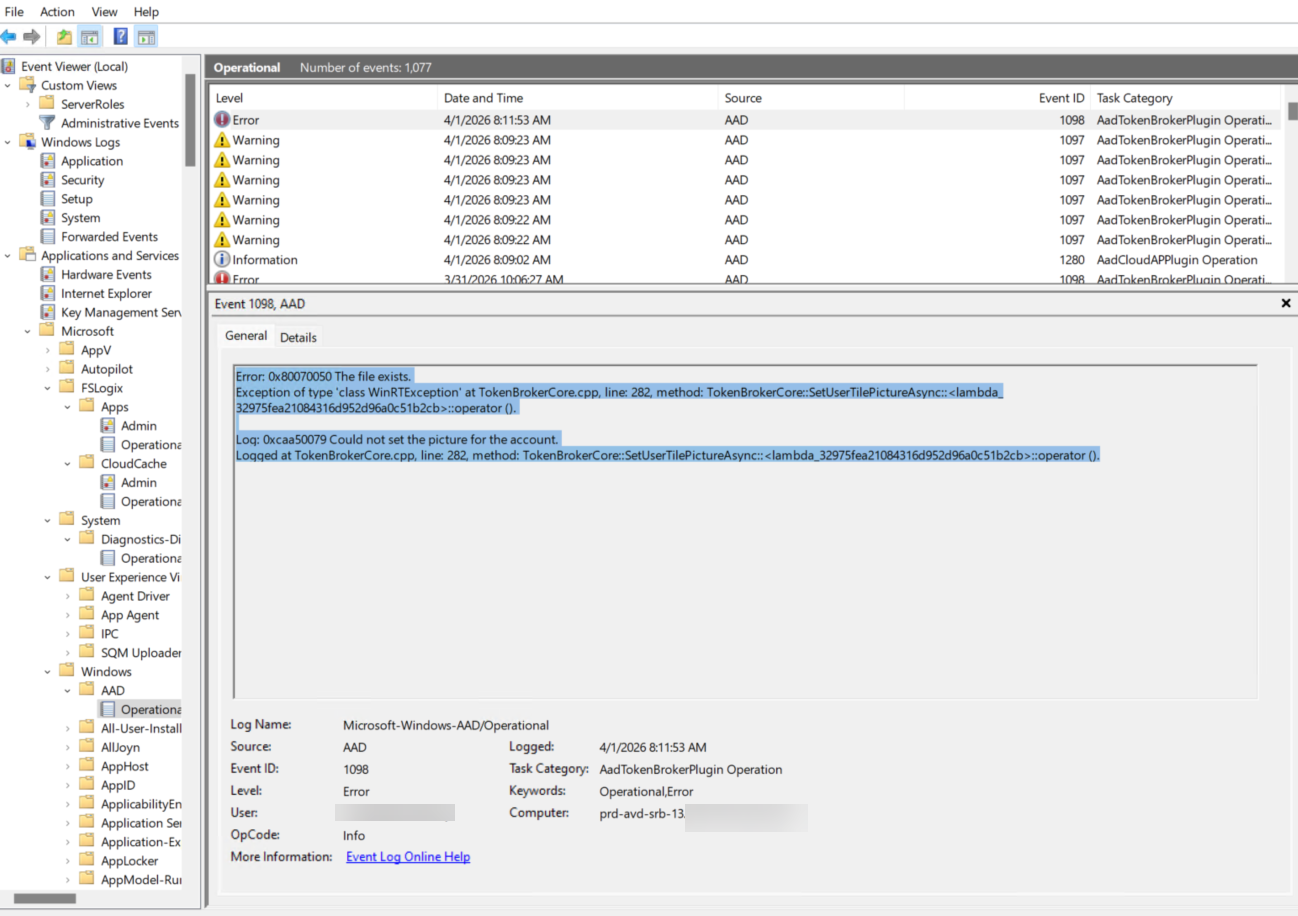This screenshot has height=916, width=1298.
Task: Click the console tree vertical scrollbar thumb
Action: [x=190, y=120]
